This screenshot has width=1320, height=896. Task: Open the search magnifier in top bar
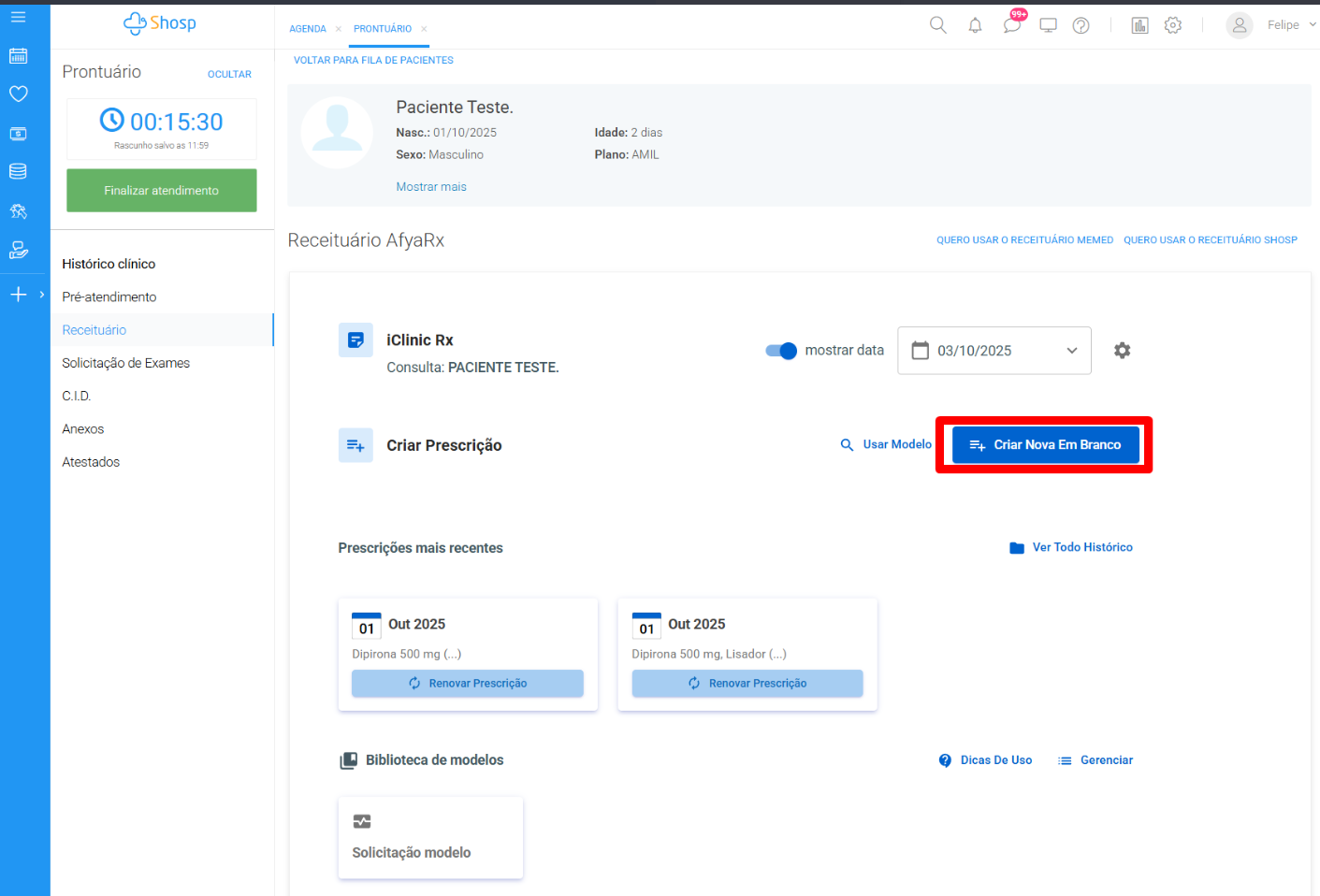[x=937, y=25]
